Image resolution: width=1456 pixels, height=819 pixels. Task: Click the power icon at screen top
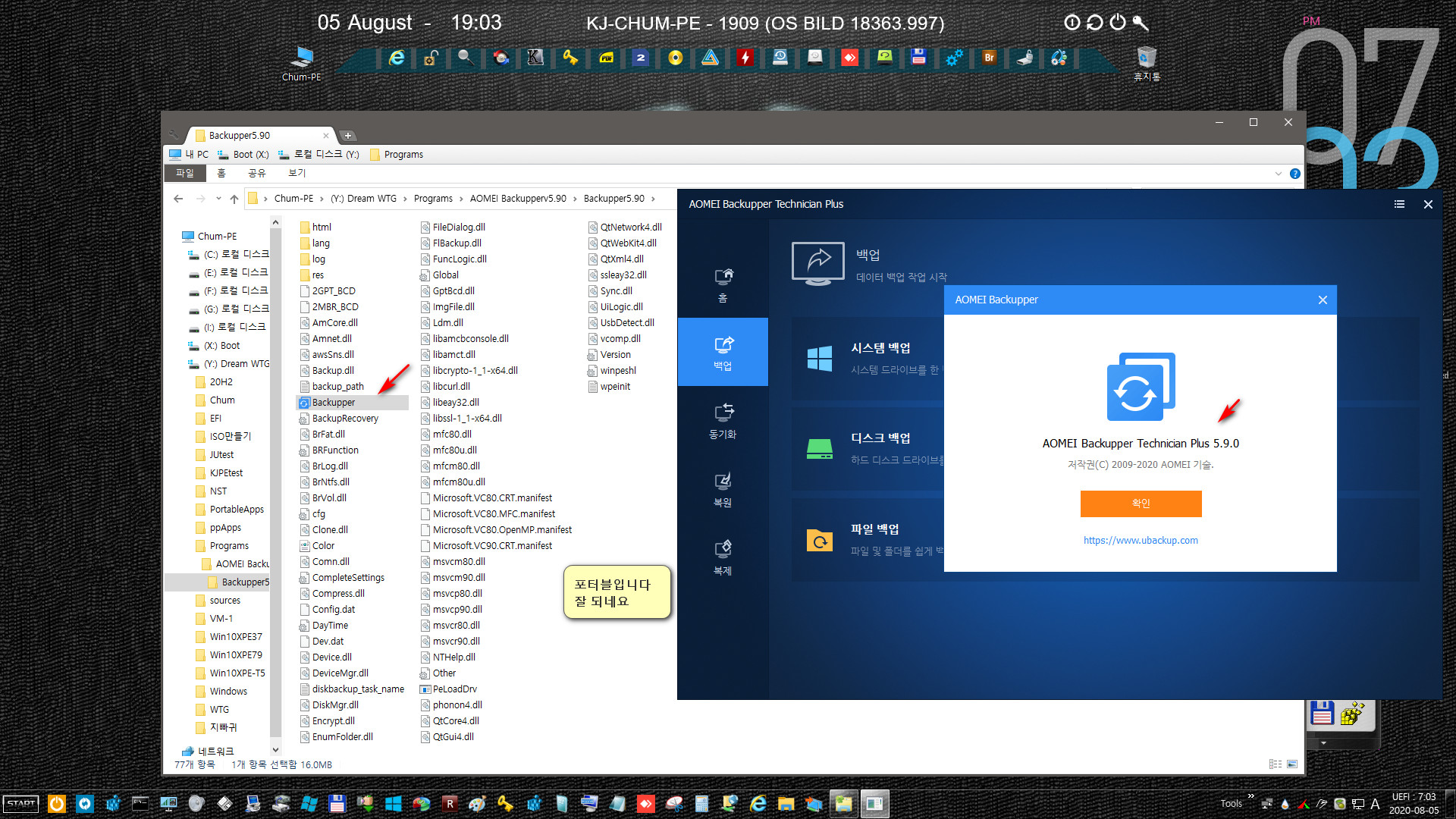click(x=1118, y=23)
